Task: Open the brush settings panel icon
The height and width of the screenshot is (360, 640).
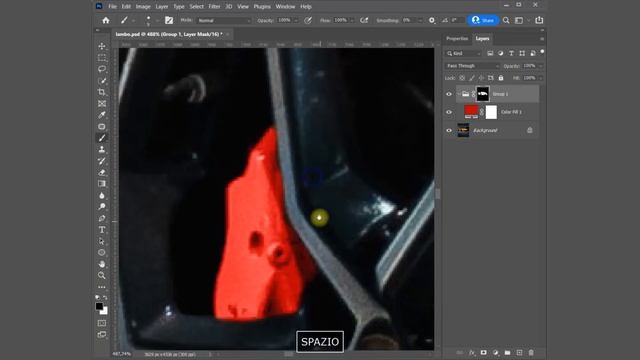Action: click(x=169, y=20)
